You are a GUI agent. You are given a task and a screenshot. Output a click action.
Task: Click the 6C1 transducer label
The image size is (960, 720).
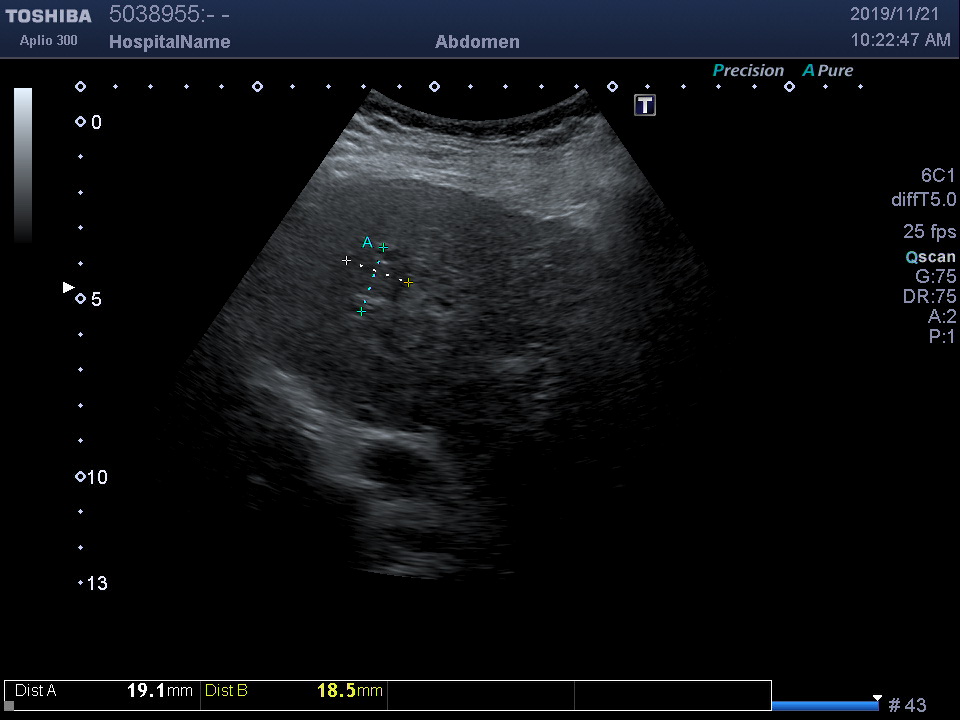click(x=938, y=176)
